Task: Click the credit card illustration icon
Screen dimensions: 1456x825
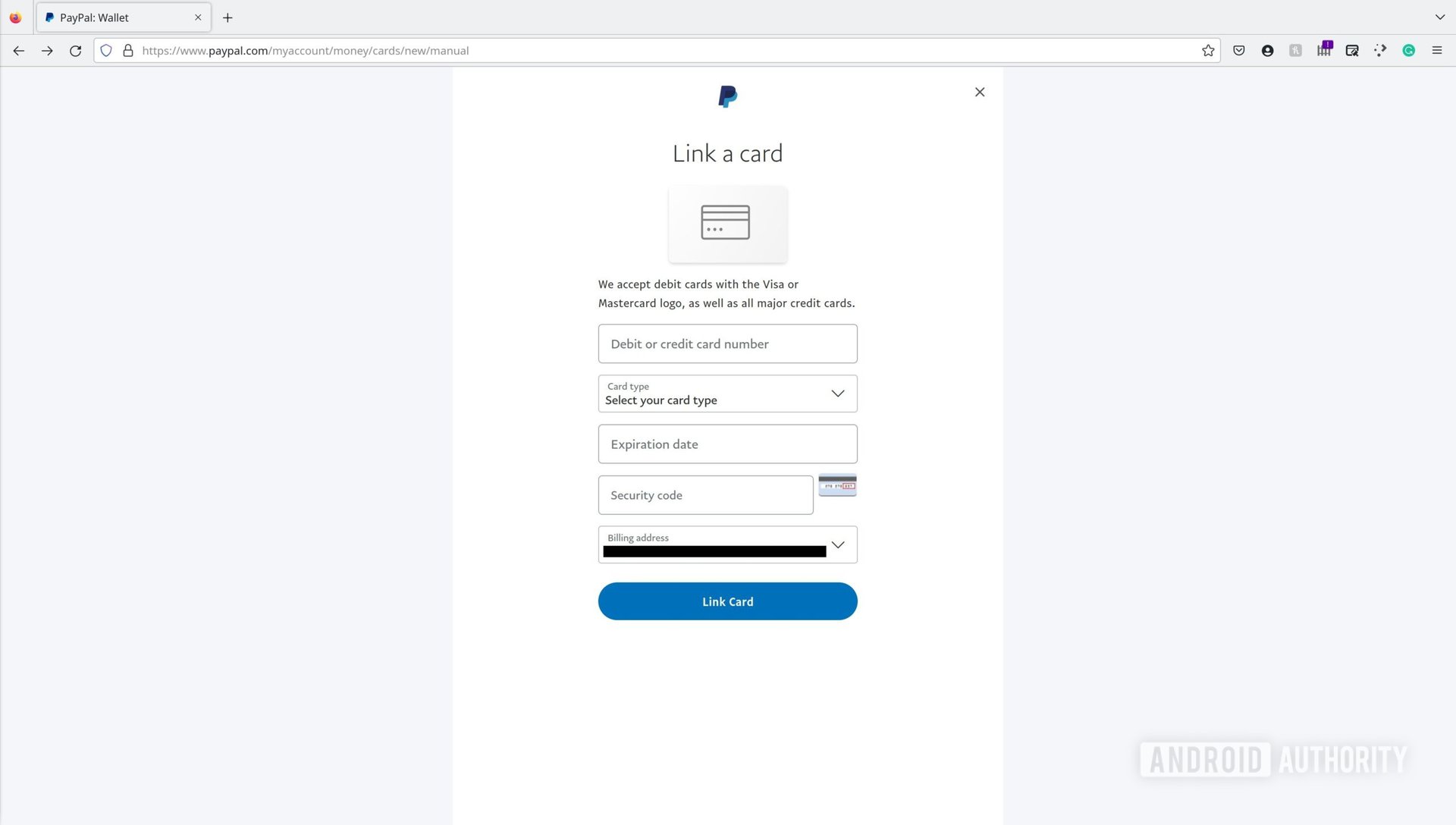Action: [x=727, y=222]
